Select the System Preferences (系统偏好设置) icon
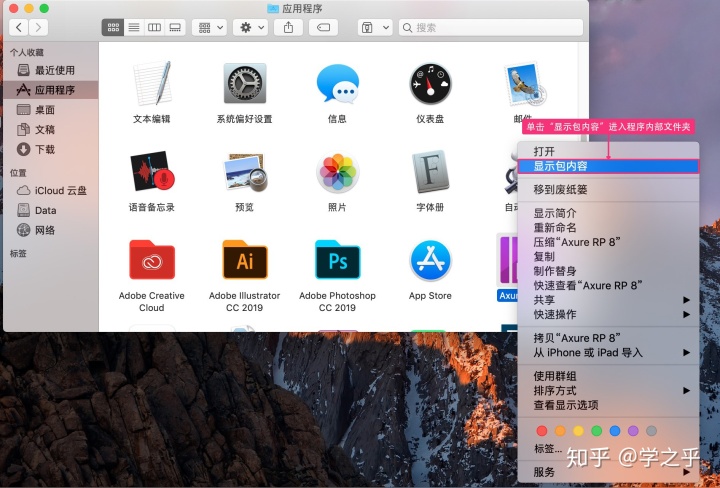 244,84
